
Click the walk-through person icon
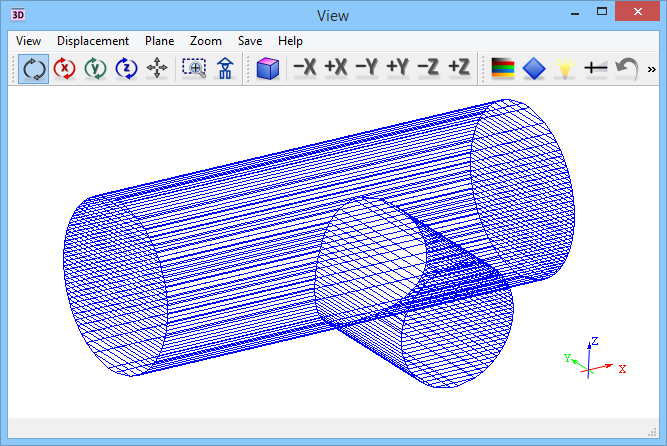pos(225,68)
